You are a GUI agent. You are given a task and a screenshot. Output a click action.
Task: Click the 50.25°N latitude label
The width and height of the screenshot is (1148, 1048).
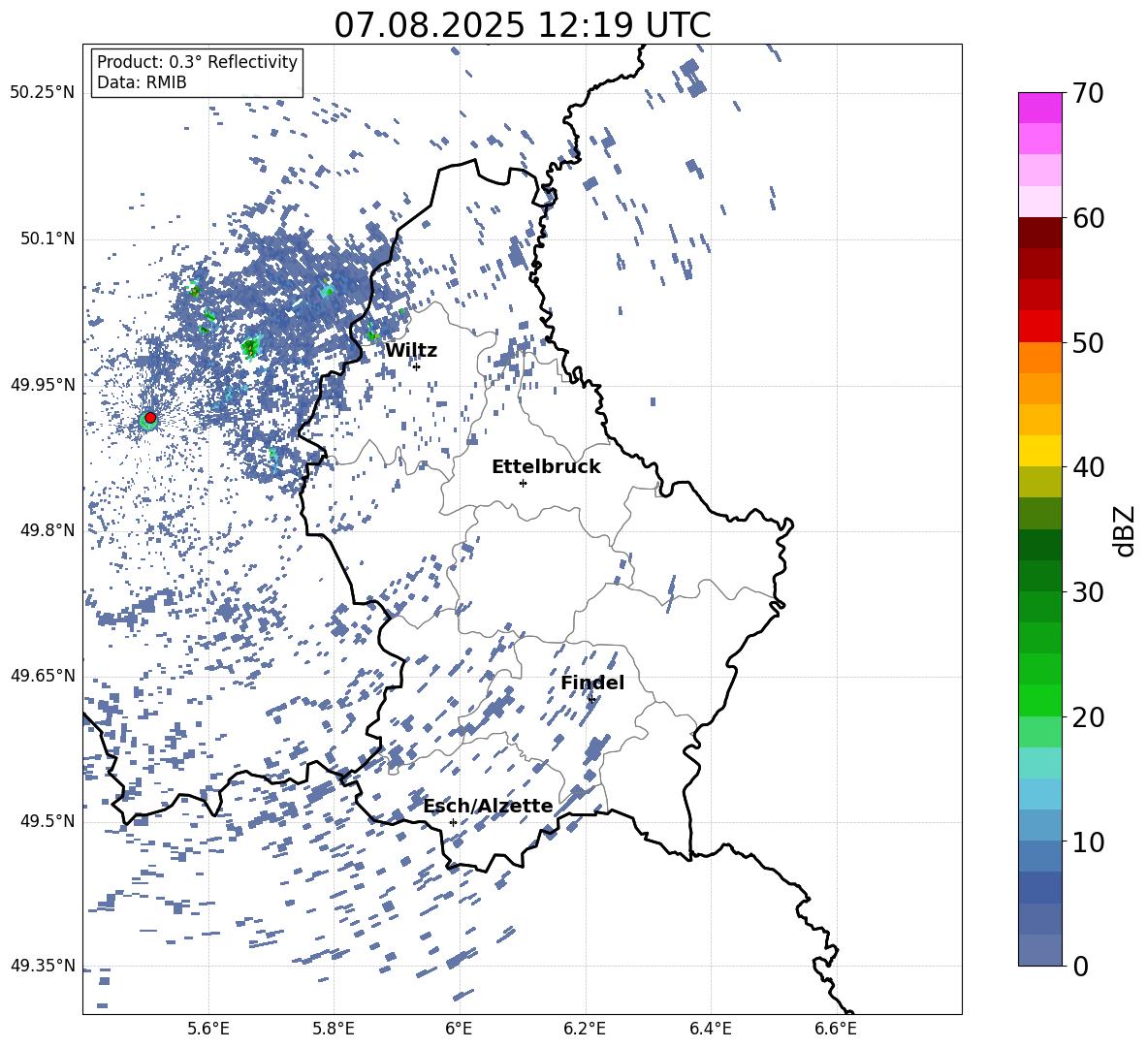tap(43, 93)
